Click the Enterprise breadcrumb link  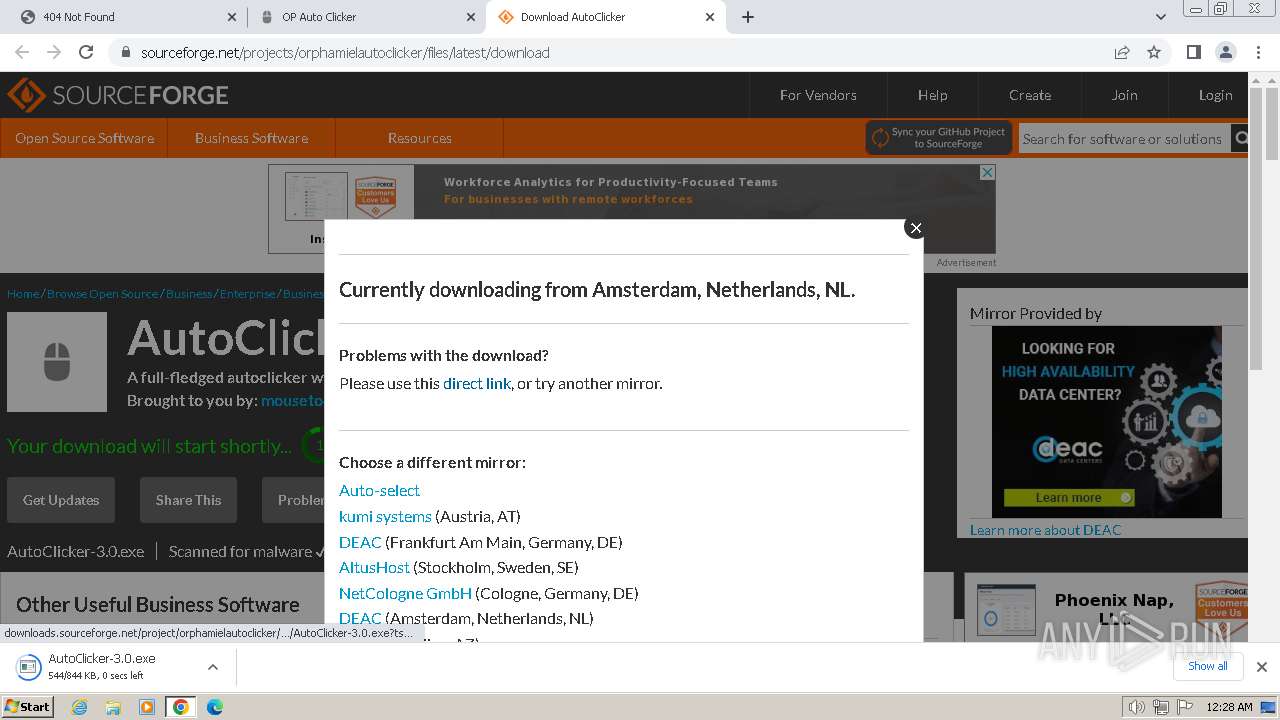point(247,294)
